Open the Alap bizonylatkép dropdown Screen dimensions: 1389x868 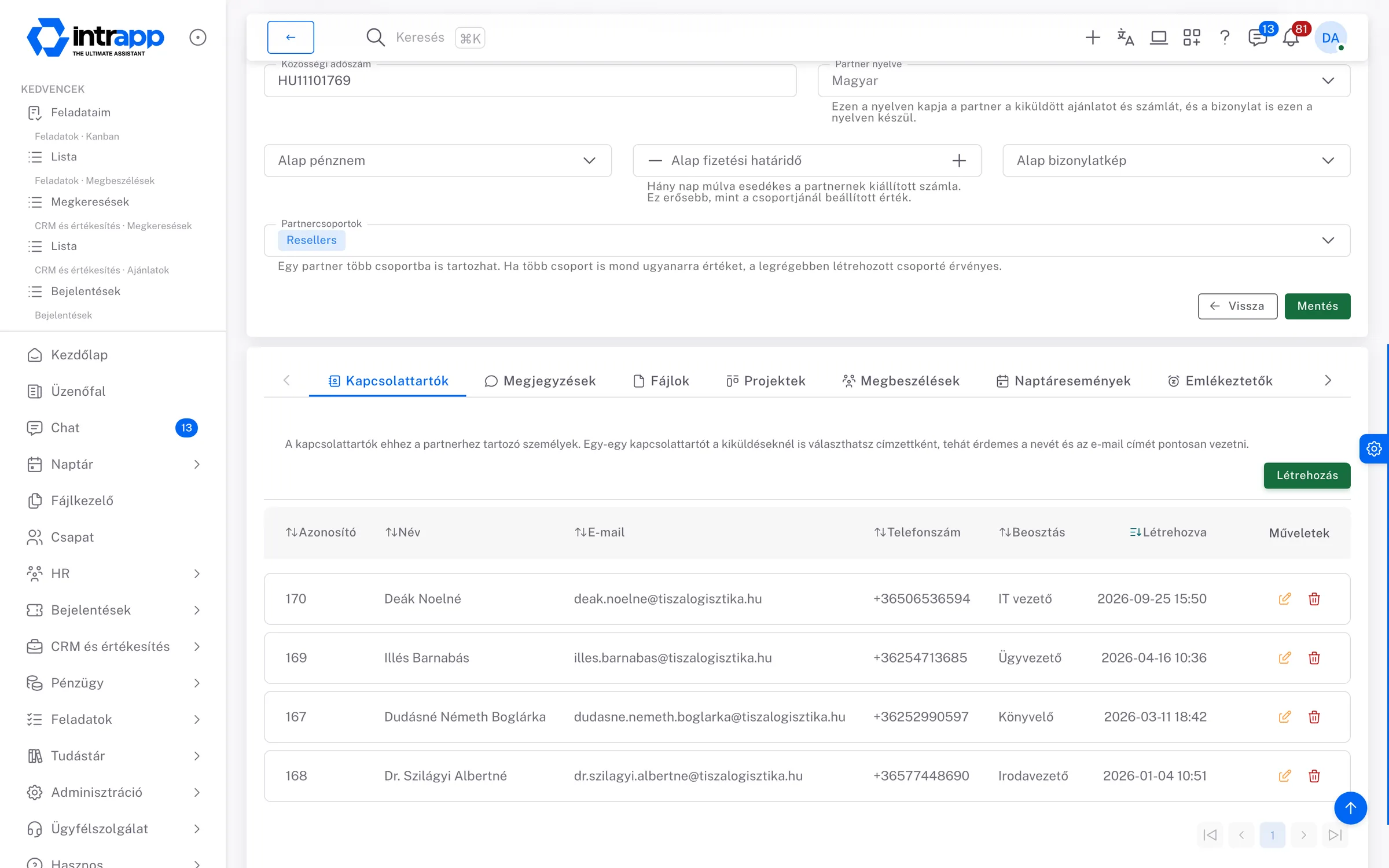point(1176,160)
